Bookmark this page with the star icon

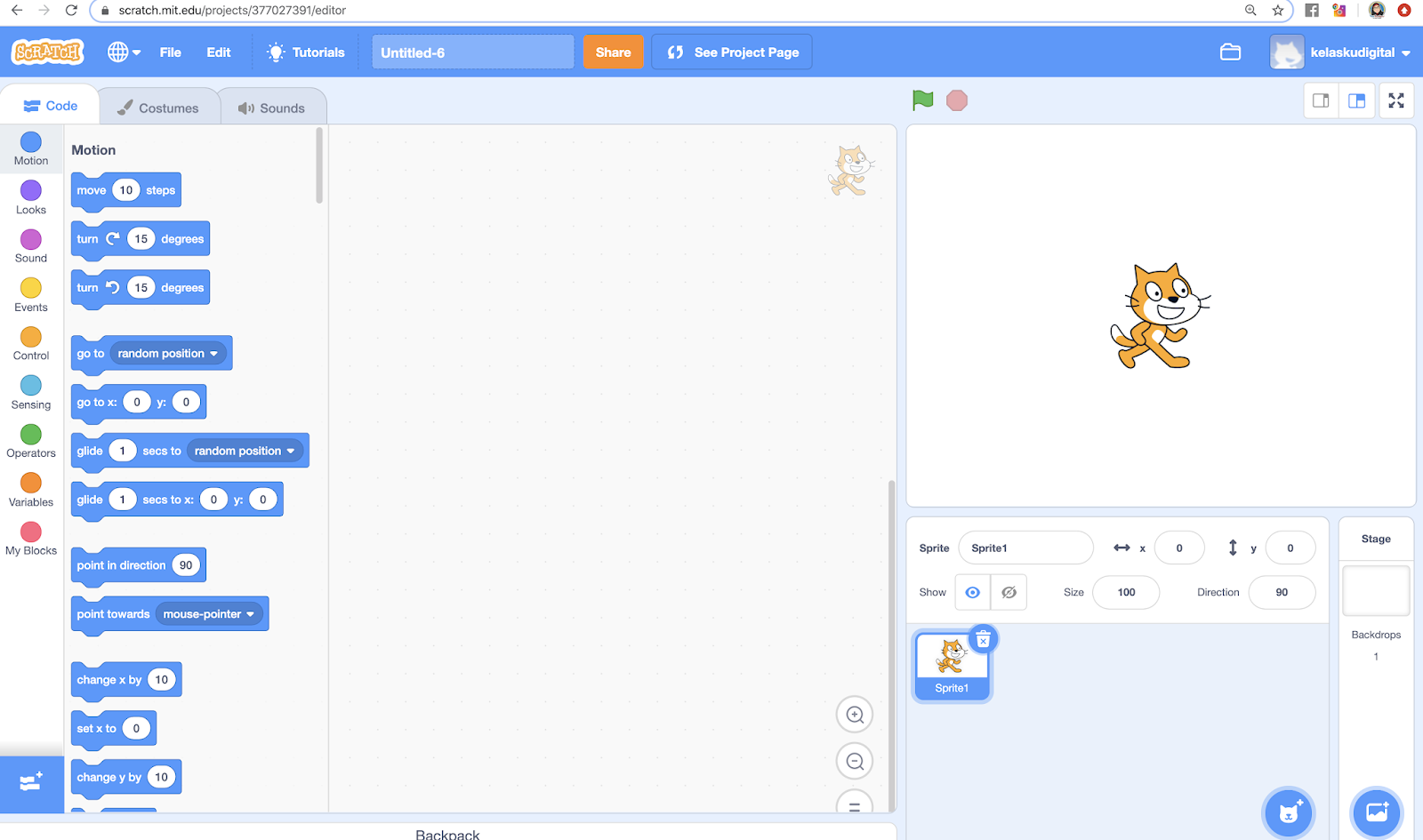point(1278,11)
